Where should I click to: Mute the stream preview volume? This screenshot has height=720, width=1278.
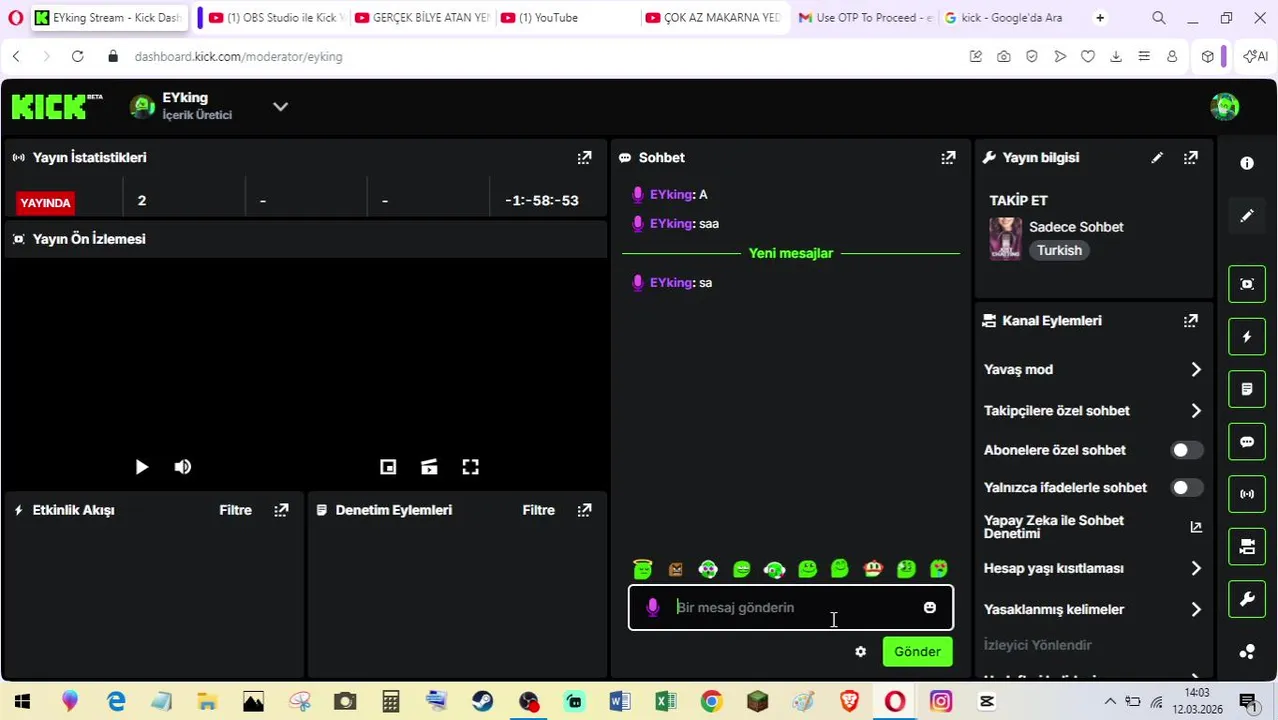point(183,467)
